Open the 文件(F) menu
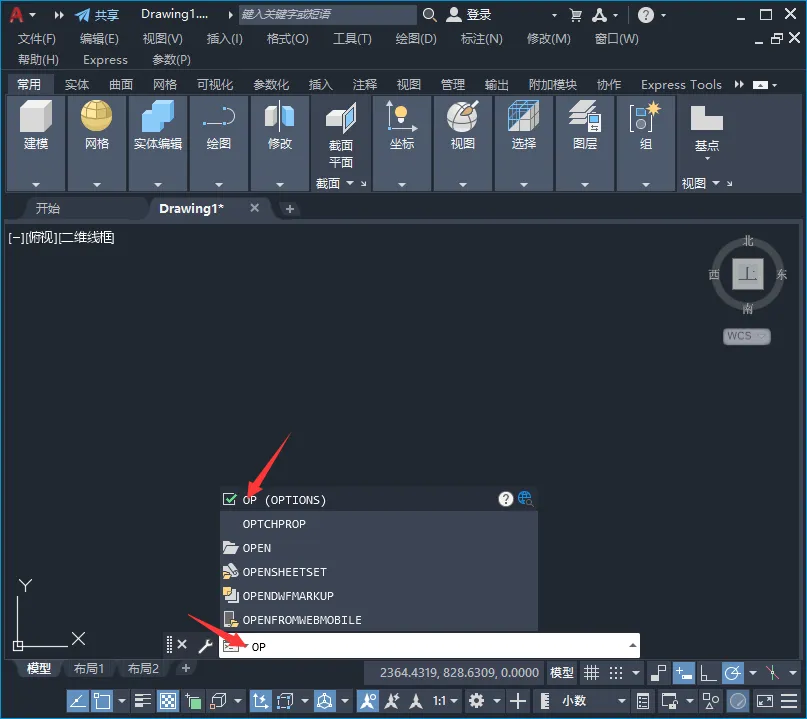807x719 pixels. click(37, 39)
